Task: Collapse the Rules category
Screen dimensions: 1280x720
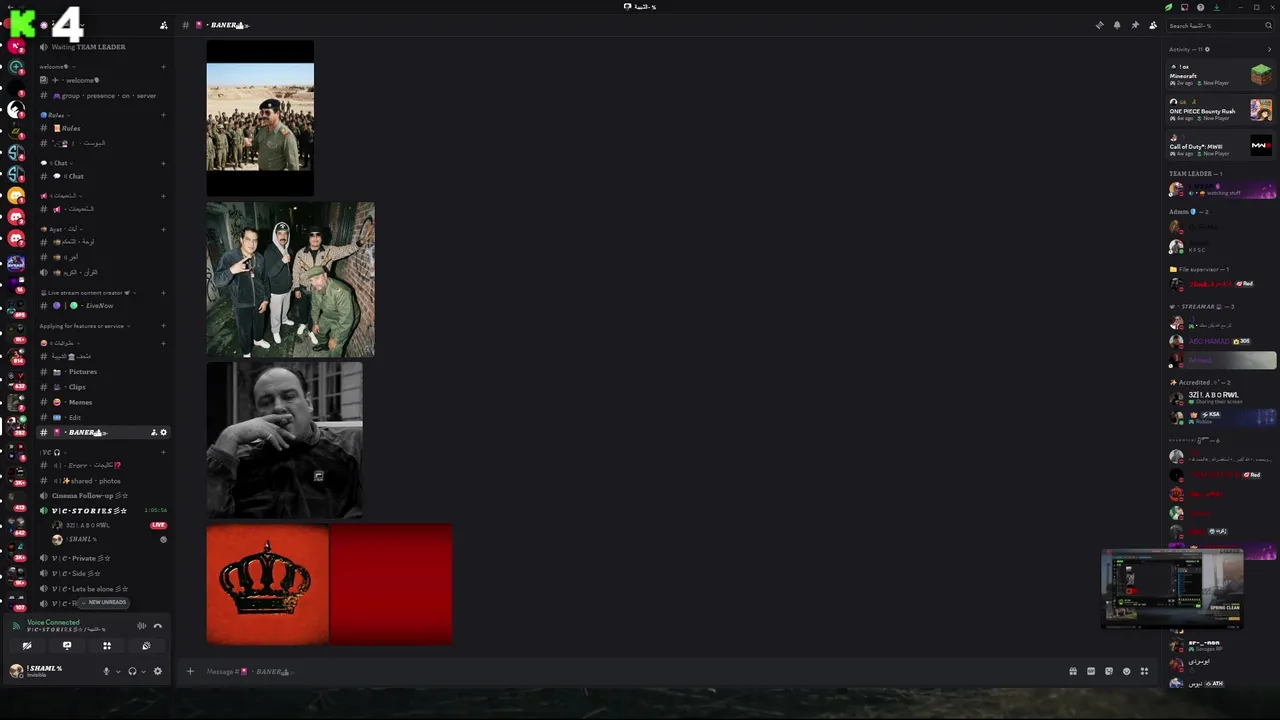Action: pos(55,115)
